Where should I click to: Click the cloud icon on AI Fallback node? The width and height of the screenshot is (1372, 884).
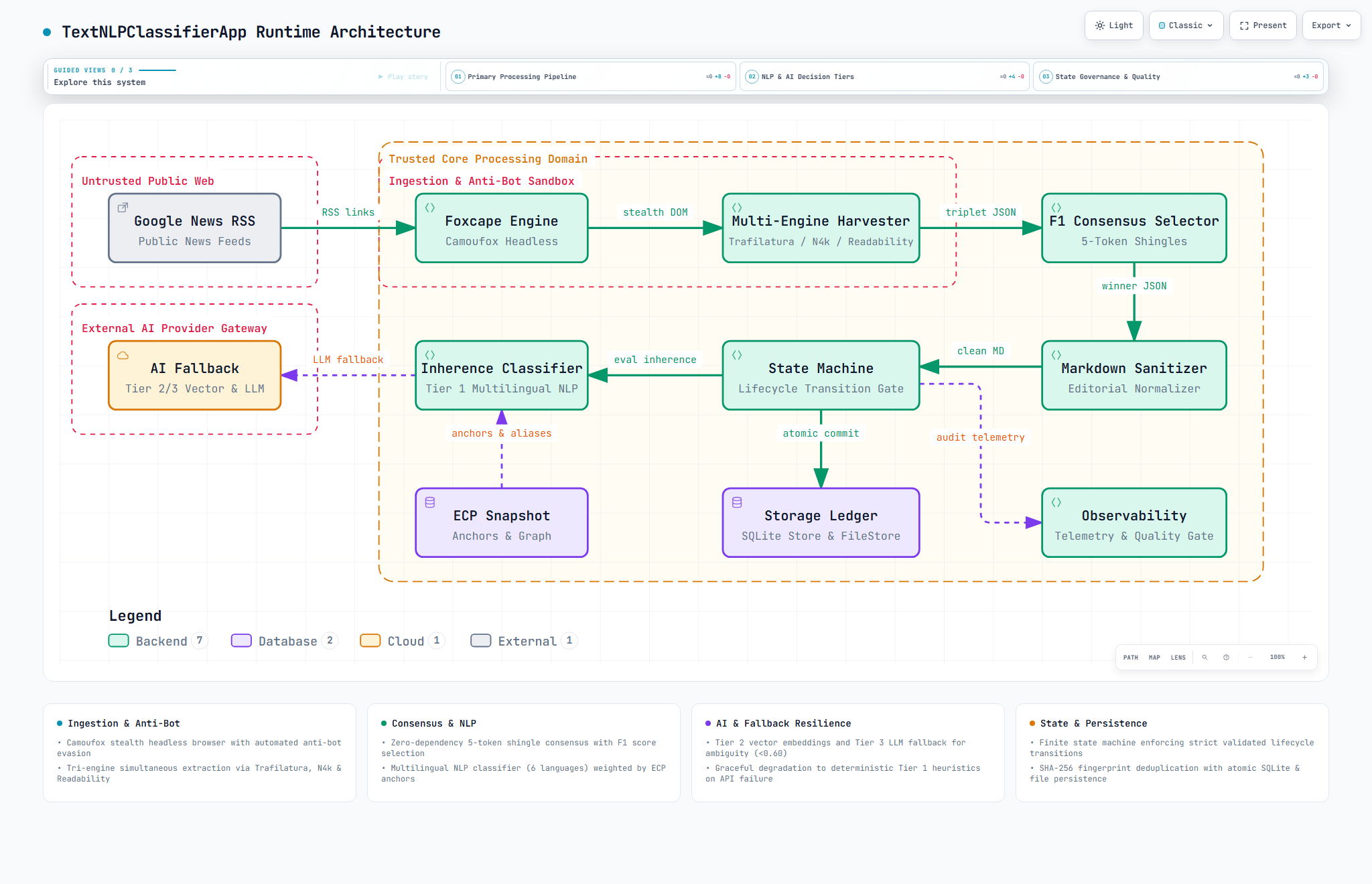pos(123,355)
